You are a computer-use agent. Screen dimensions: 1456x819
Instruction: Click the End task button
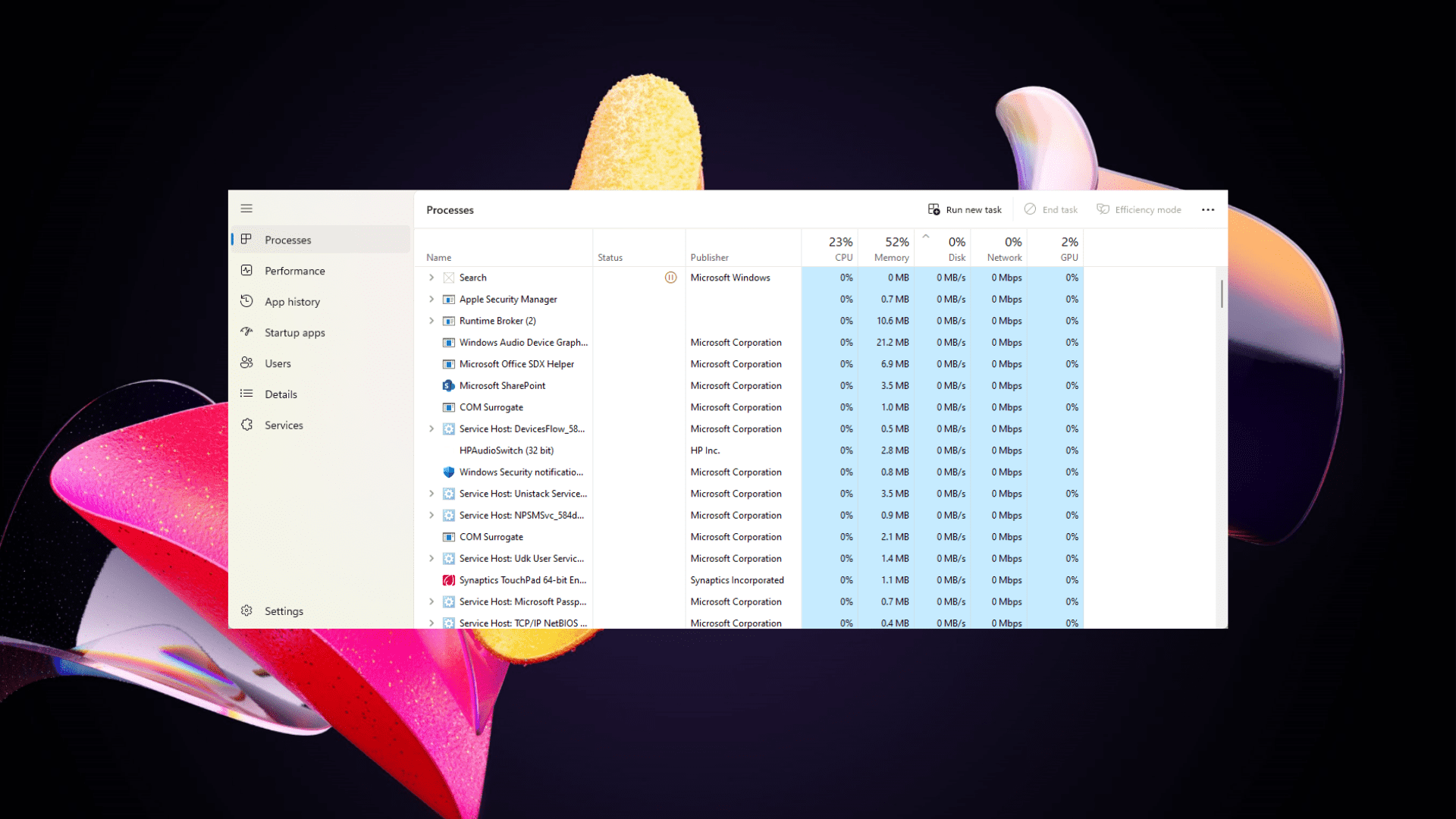1050,209
